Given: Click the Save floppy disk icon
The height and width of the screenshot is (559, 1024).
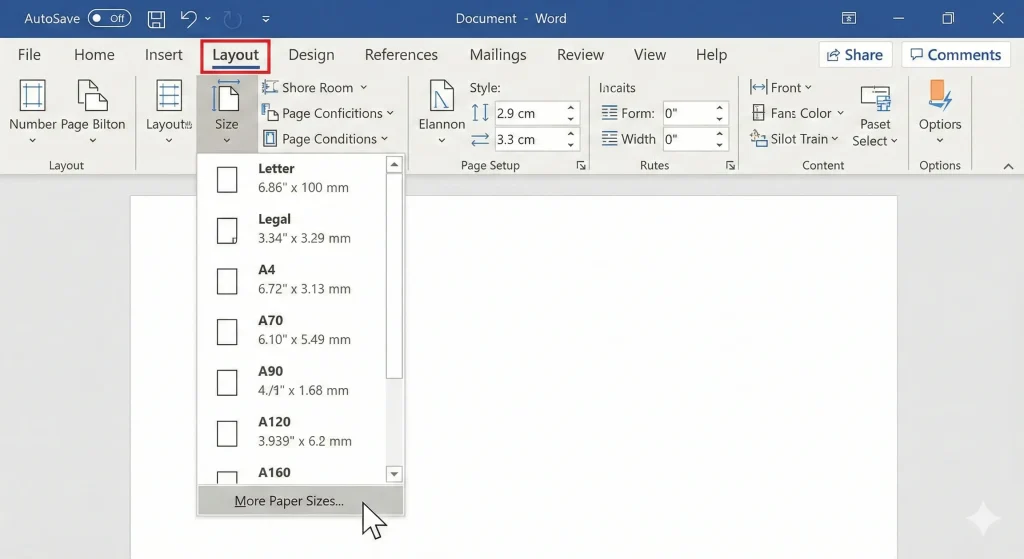Looking at the screenshot, I should tap(156, 19).
